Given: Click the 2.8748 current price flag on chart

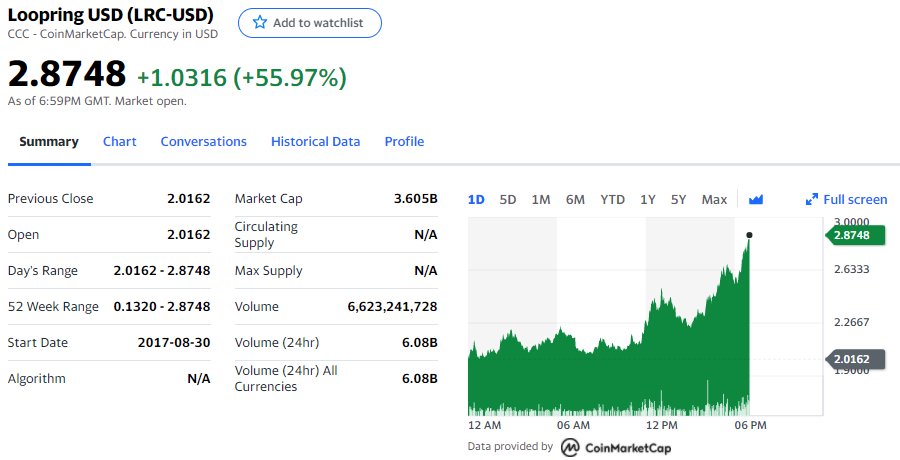Looking at the screenshot, I should [x=855, y=235].
